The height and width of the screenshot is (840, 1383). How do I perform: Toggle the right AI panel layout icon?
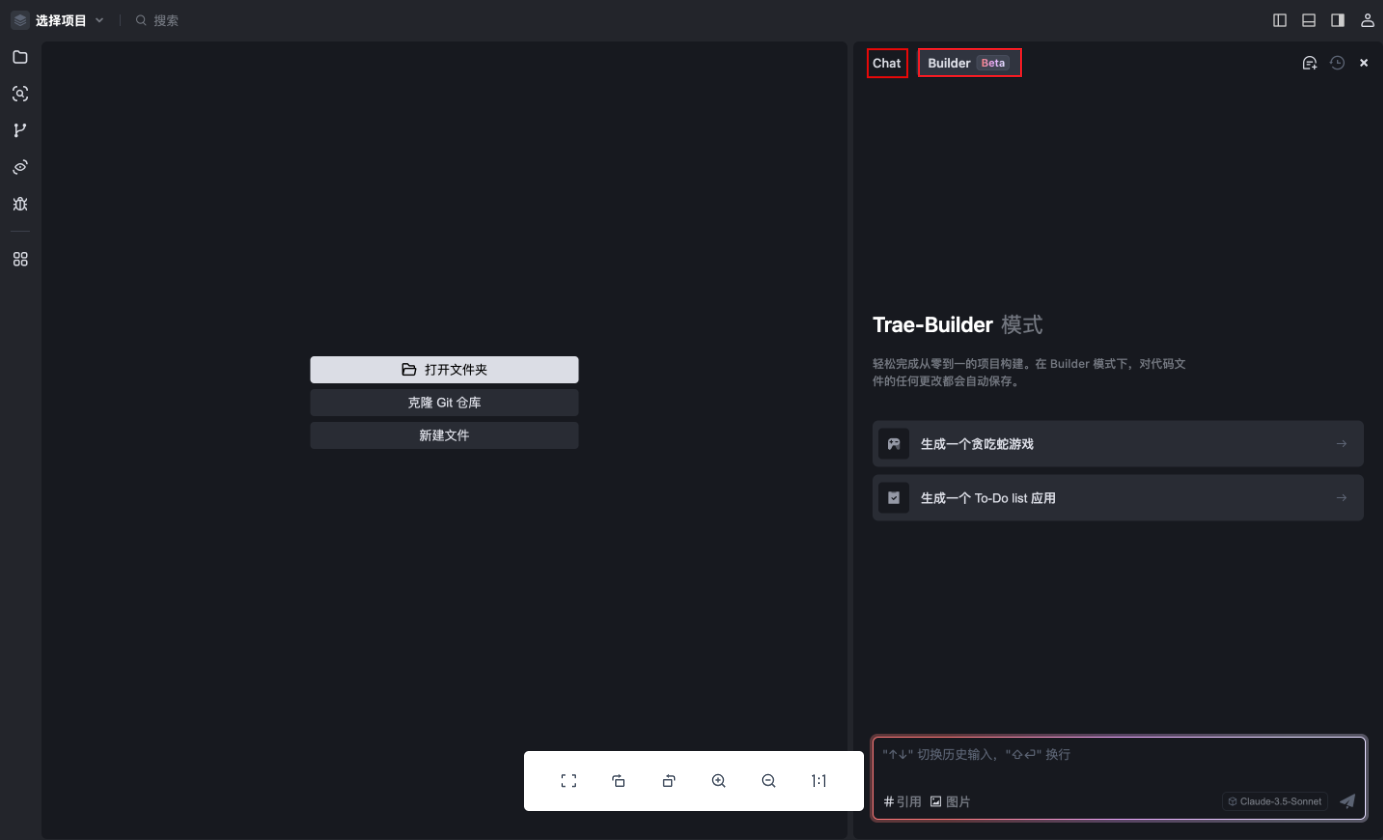click(x=1337, y=20)
